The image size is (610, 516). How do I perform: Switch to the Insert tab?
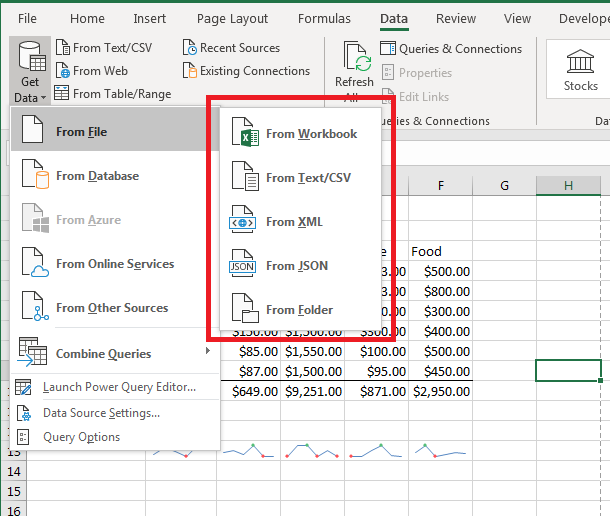(x=149, y=18)
